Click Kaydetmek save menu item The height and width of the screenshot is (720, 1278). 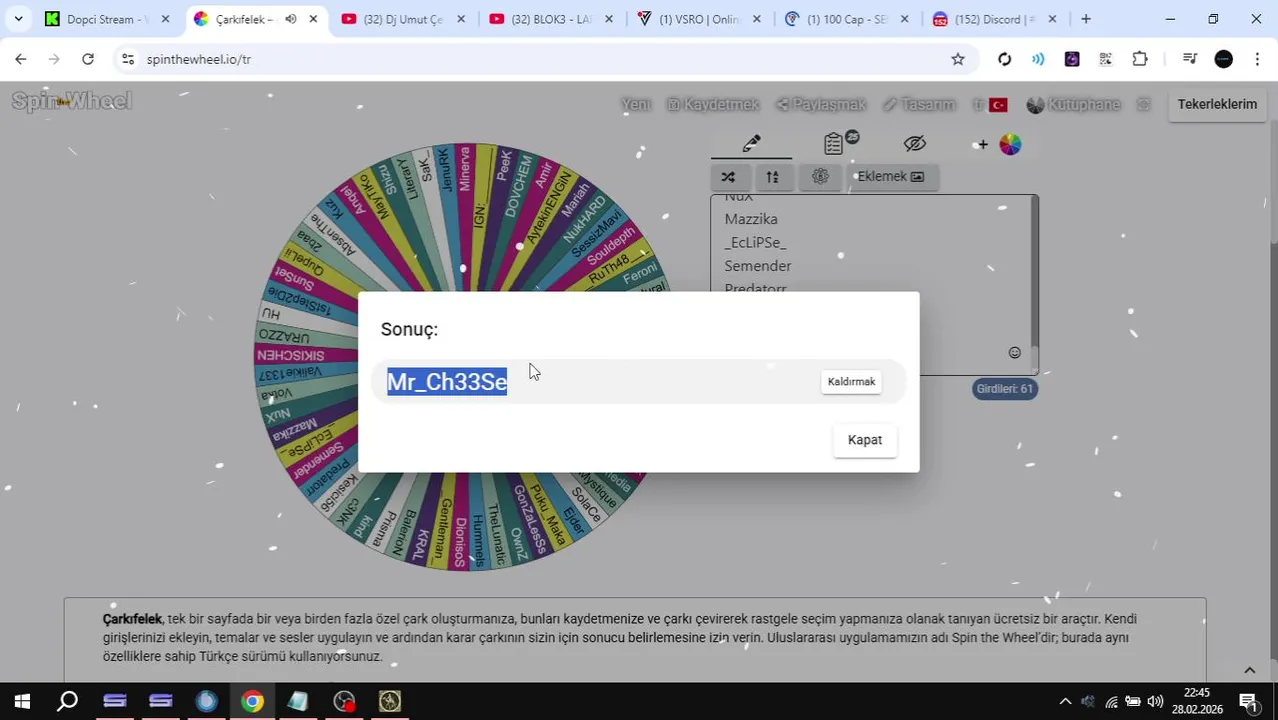coord(713,104)
